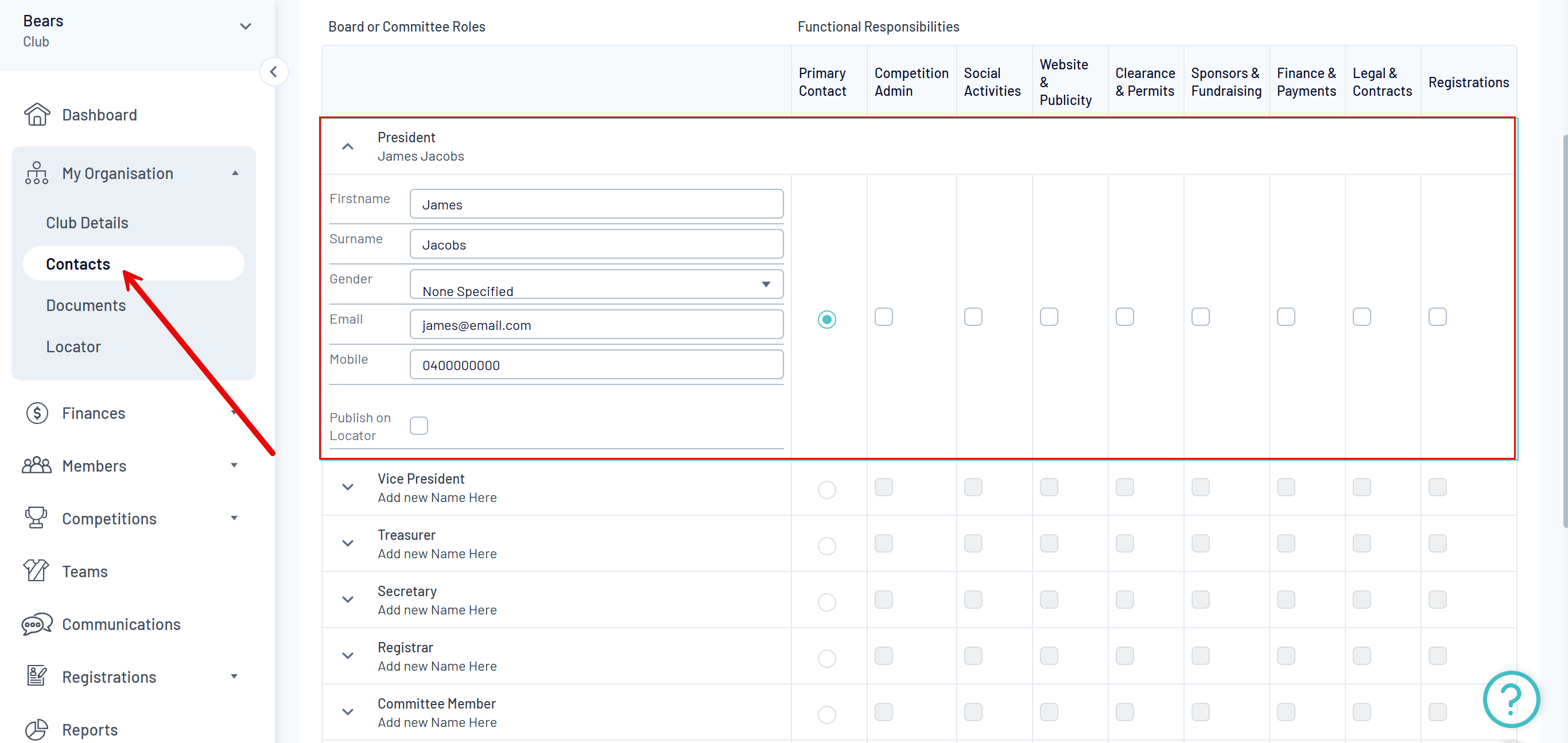This screenshot has width=1568, height=743.
Task: Expand the Vice President row
Action: [348, 488]
